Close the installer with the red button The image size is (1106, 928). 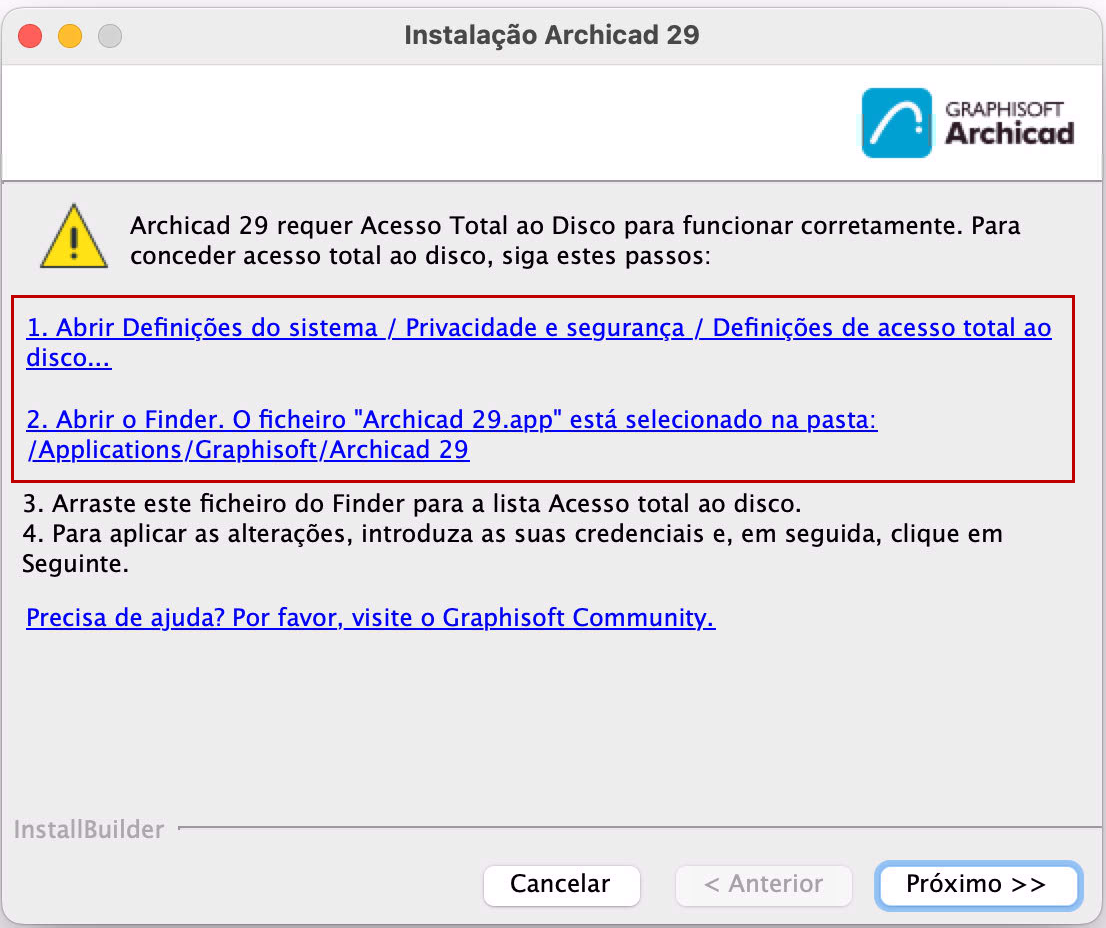tap(30, 35)
